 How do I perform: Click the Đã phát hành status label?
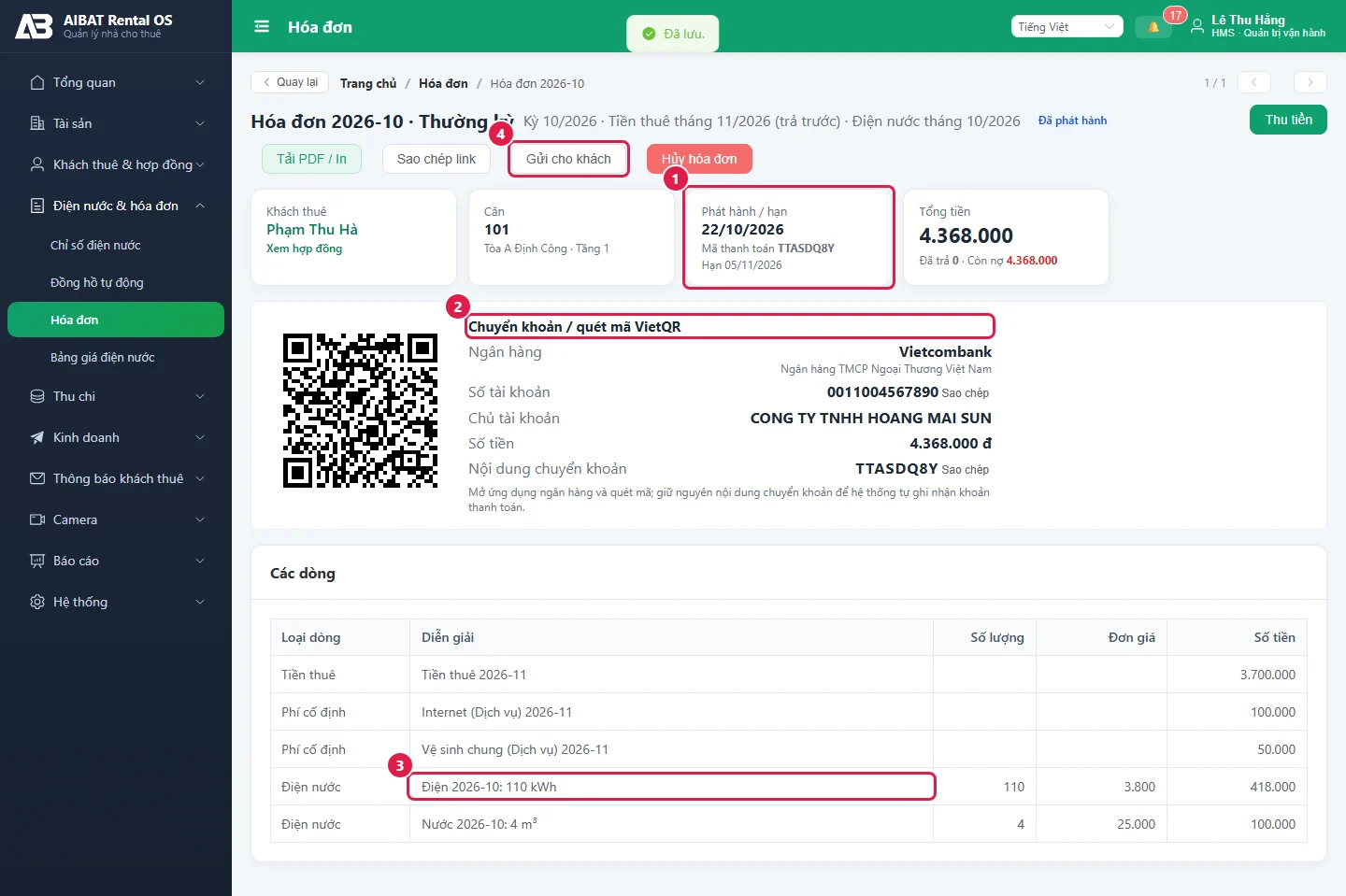tap(1072, 121)
